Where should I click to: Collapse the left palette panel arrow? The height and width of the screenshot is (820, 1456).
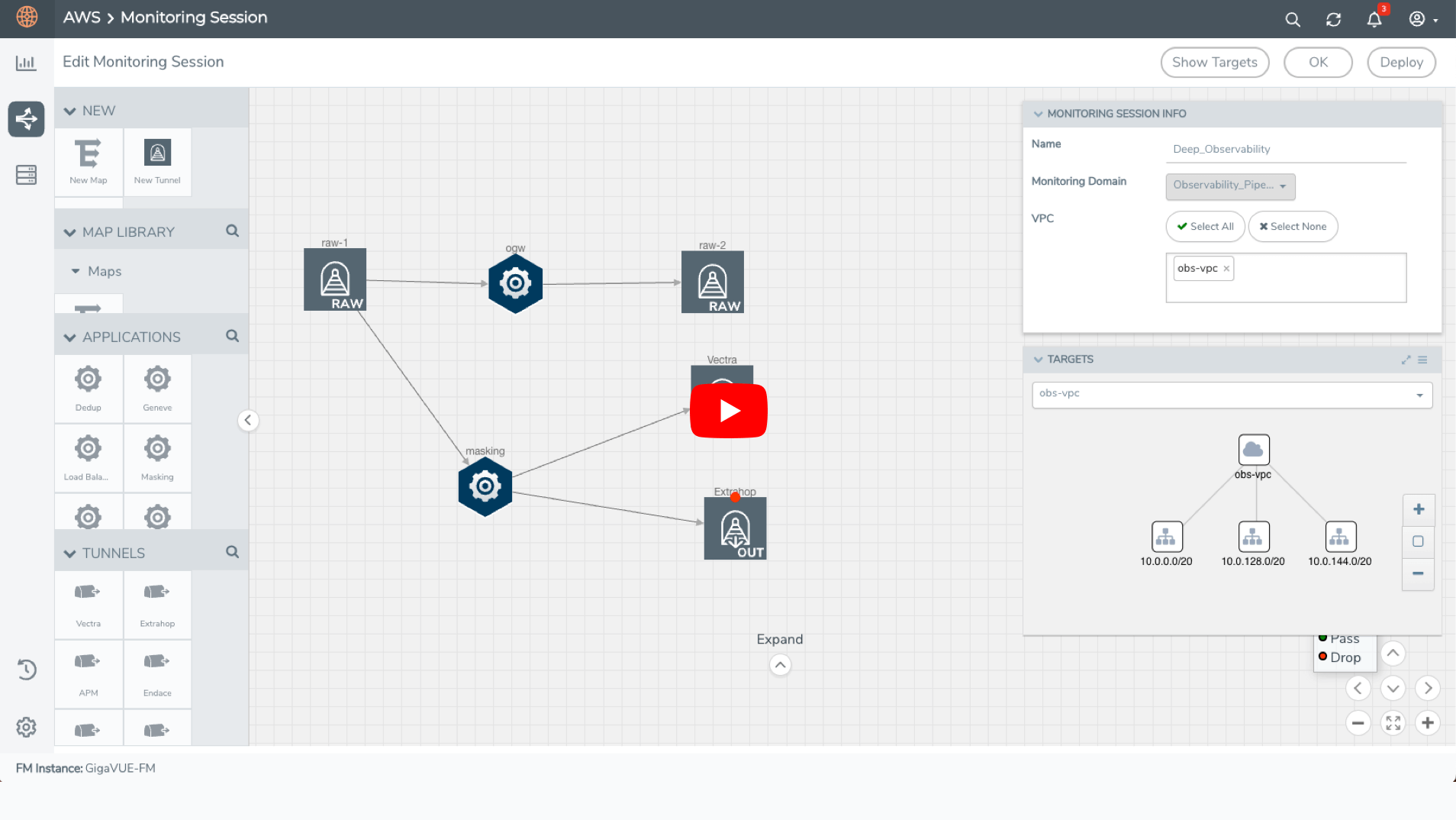click(248, 421)
